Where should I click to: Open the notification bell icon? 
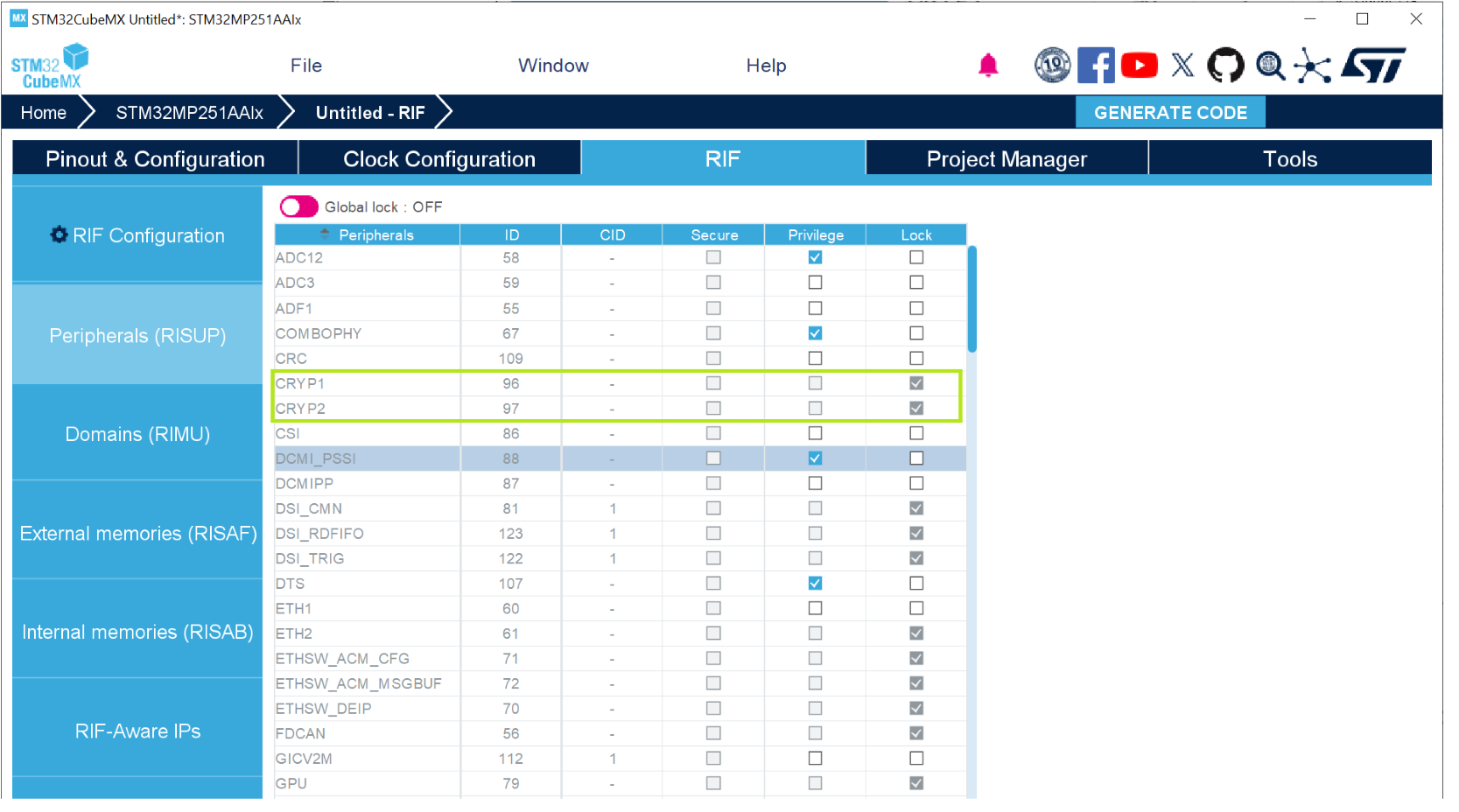click(988, 66)
